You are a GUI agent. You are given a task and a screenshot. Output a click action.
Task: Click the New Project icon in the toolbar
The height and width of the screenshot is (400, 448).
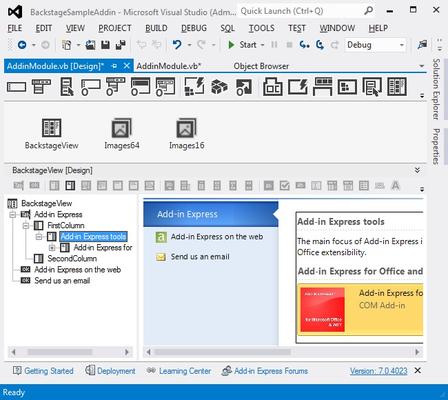click(67, 45)
